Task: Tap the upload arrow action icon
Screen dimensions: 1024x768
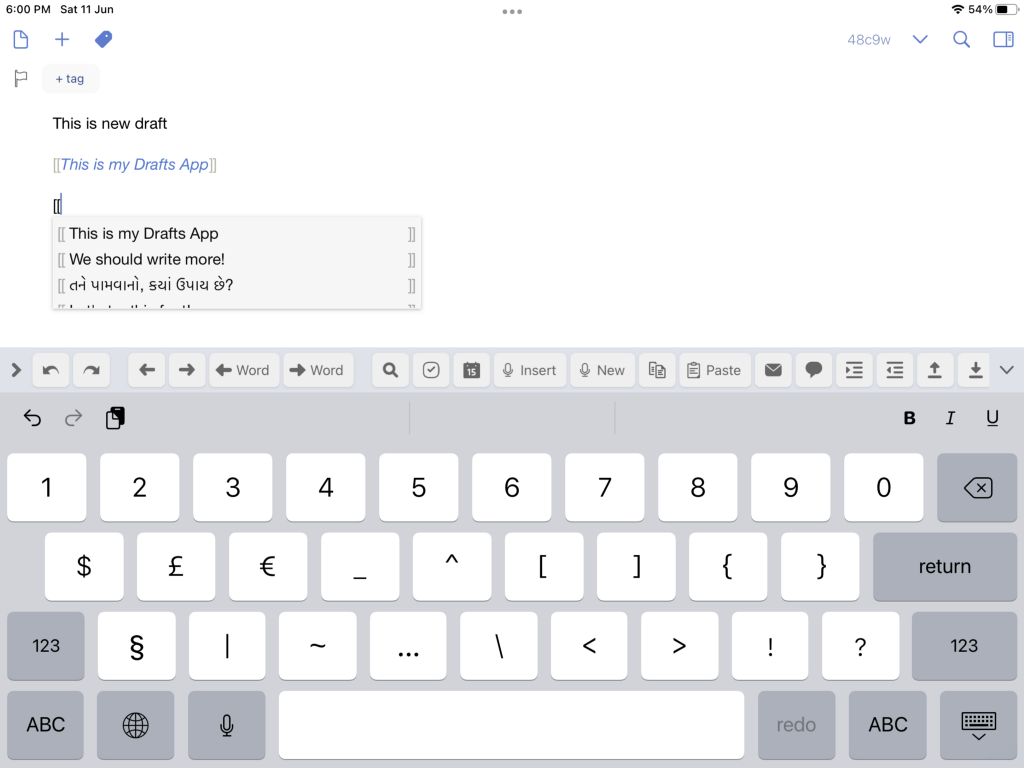Action: click(935, 370)
